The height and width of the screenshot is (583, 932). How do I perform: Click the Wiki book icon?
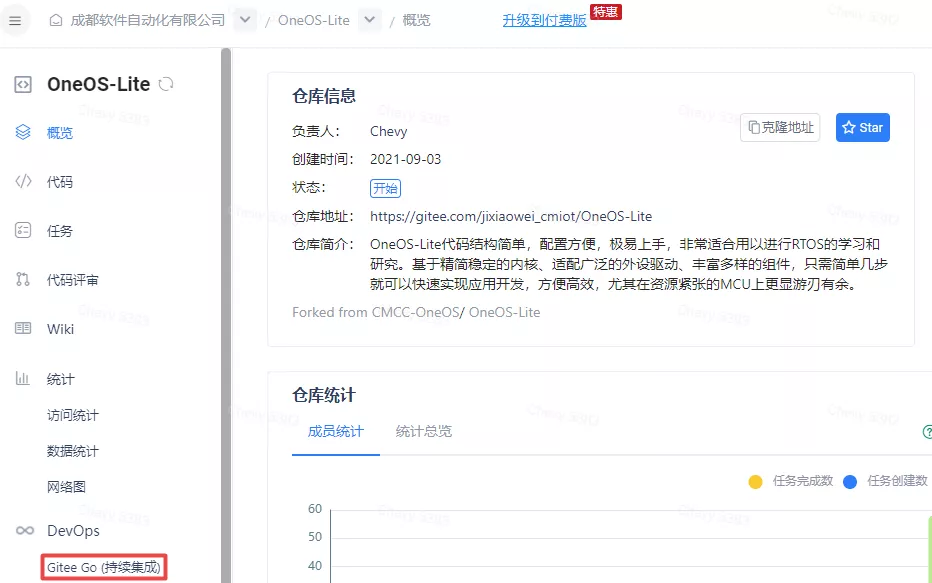point(23,328)
